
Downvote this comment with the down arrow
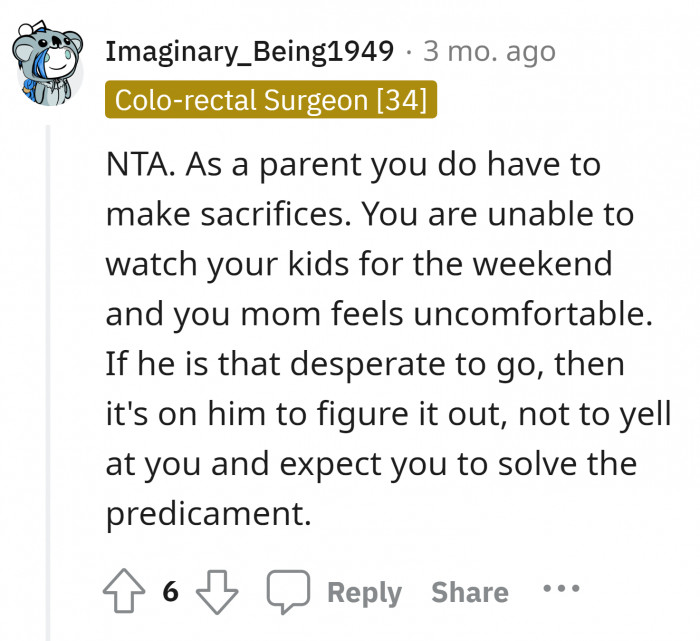(216, 592)
